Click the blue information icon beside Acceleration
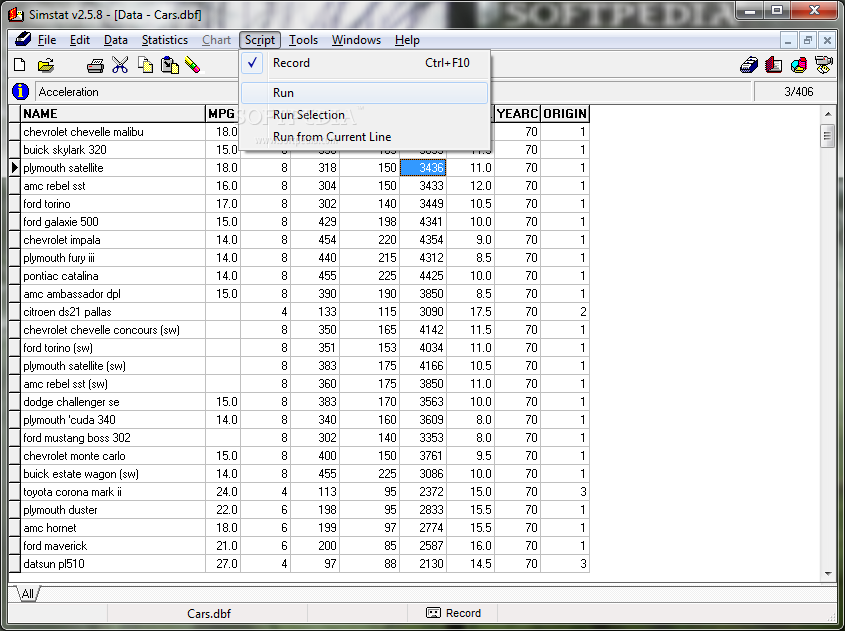Image resolution: width=845 pixels, height=631 pixels. (20, 92)
